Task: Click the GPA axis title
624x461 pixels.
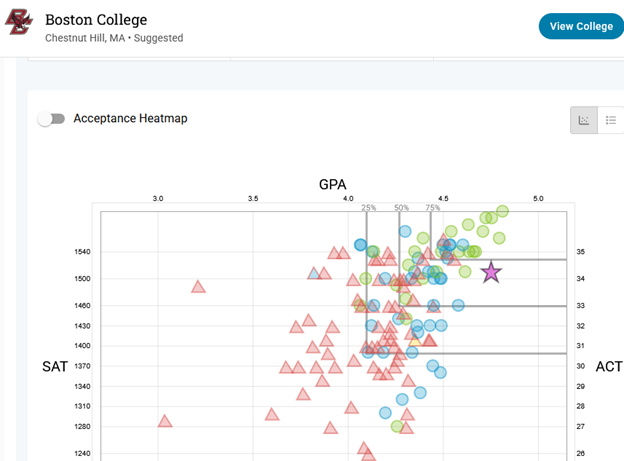Action: click(x=333, y=184)
